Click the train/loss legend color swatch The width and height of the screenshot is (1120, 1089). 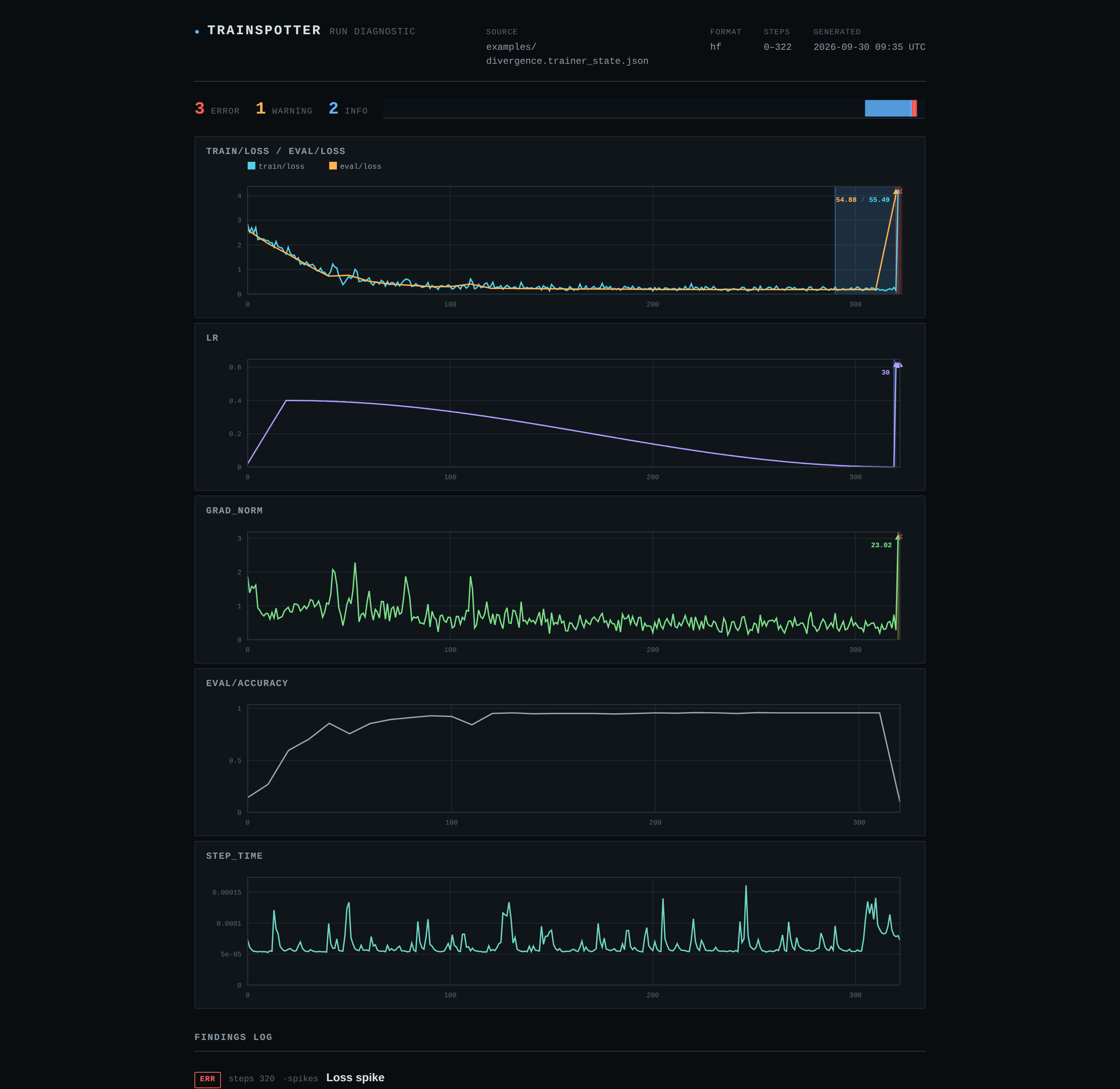(251, 166)
